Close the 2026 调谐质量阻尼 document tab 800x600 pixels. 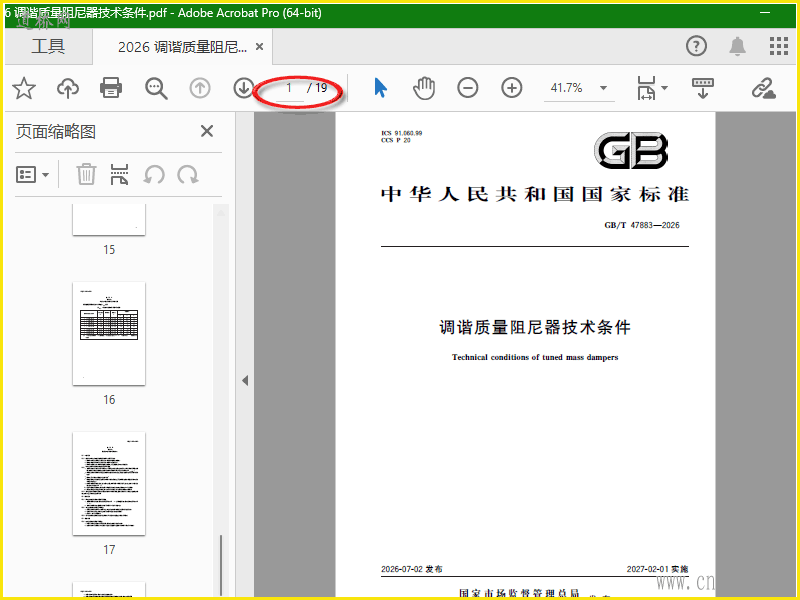coord(259,47)
